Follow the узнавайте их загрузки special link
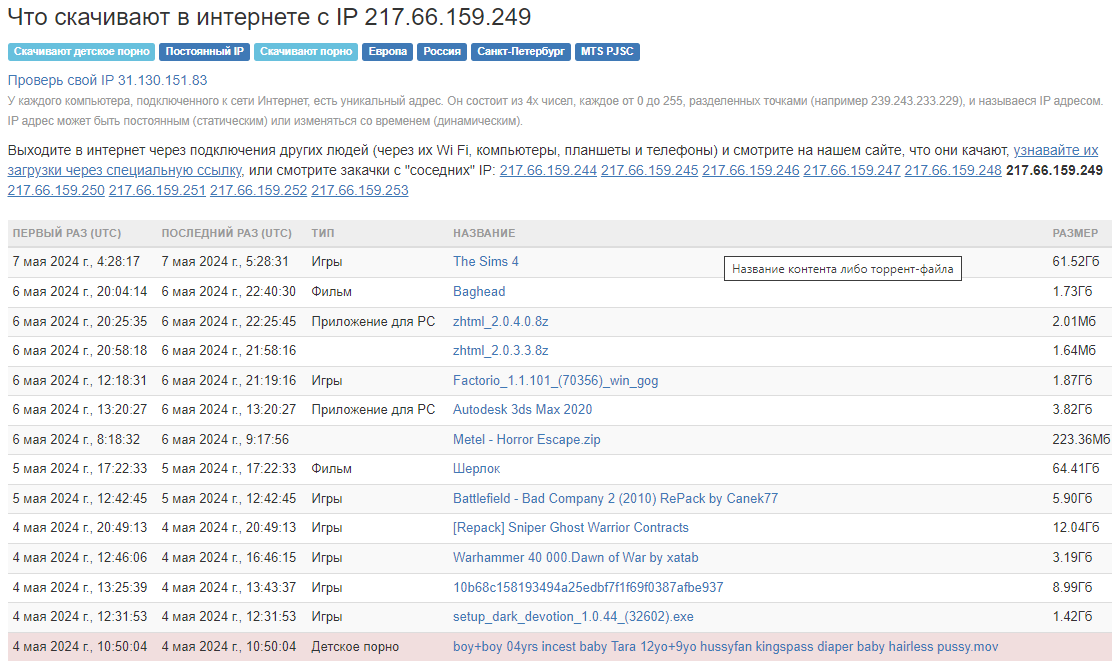 1055,150
